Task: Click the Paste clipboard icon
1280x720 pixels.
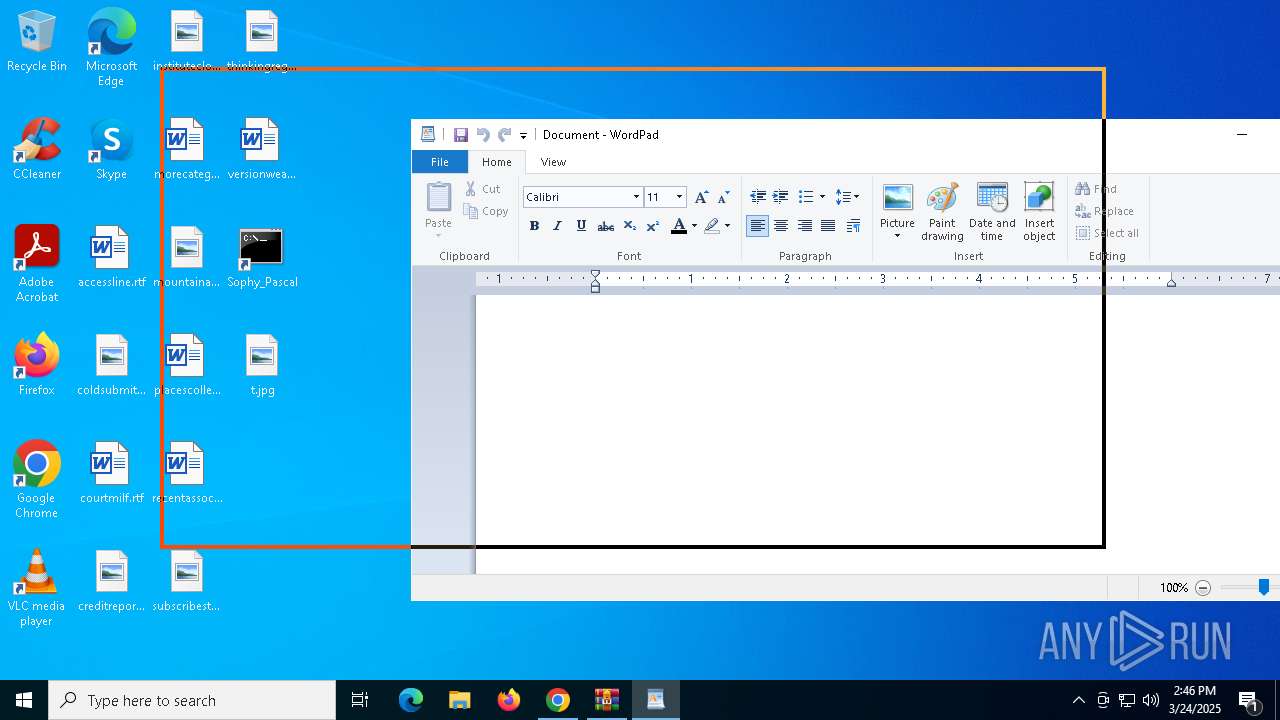Action: click(x=438, y=197)
